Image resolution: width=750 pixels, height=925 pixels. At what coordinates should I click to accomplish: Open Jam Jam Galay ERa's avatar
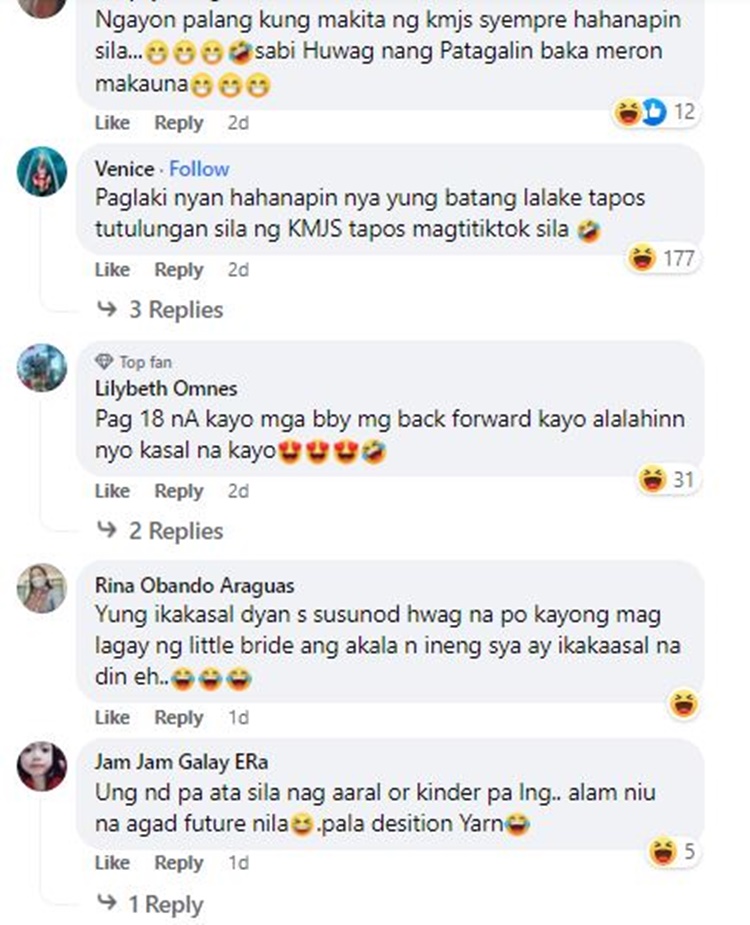(x=41, y=766)
